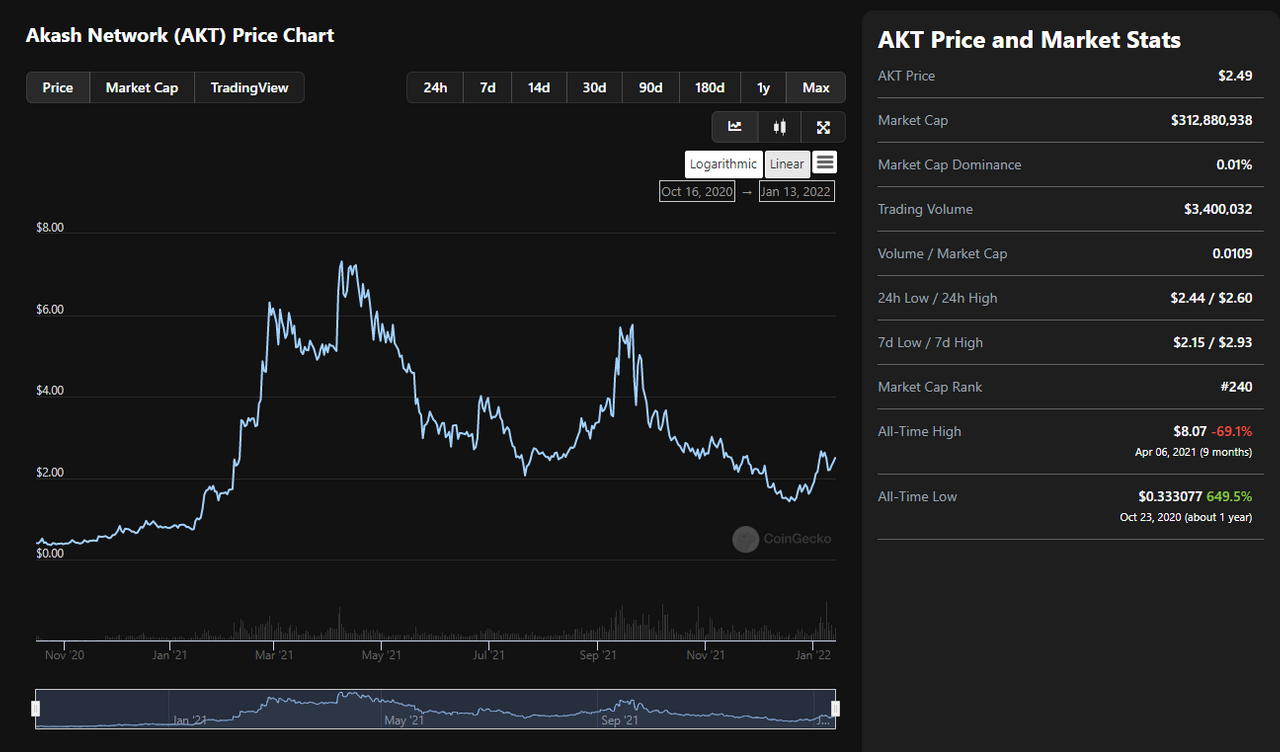The width and height of the screenshot is (1280, 752).
Task: Click the Sep '21 x-axis label
Action: click(x=597, y=655)
